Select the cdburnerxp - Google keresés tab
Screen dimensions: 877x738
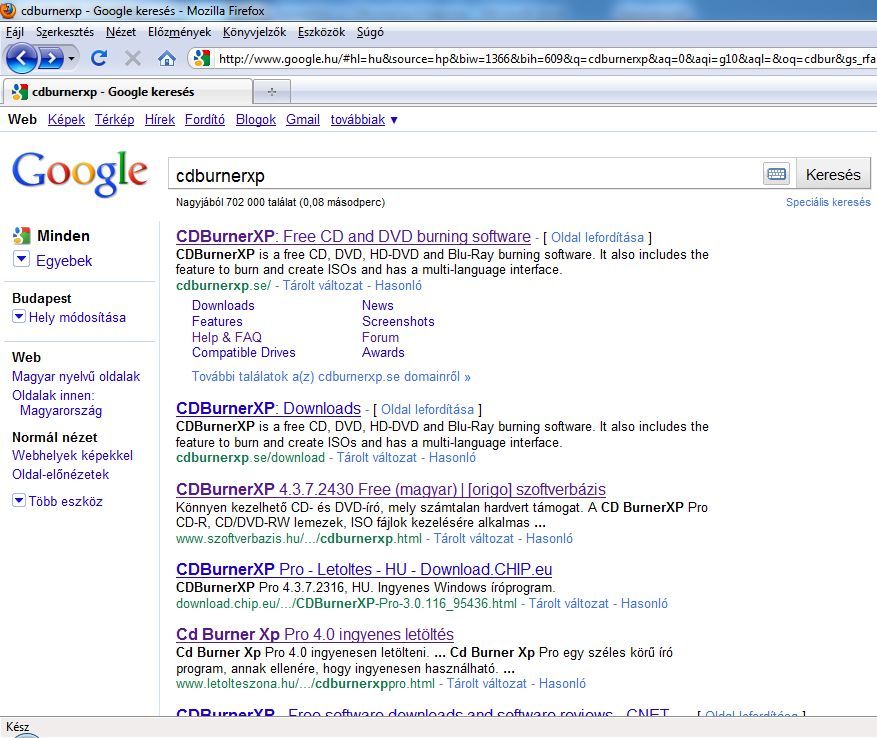coord(128,92)
